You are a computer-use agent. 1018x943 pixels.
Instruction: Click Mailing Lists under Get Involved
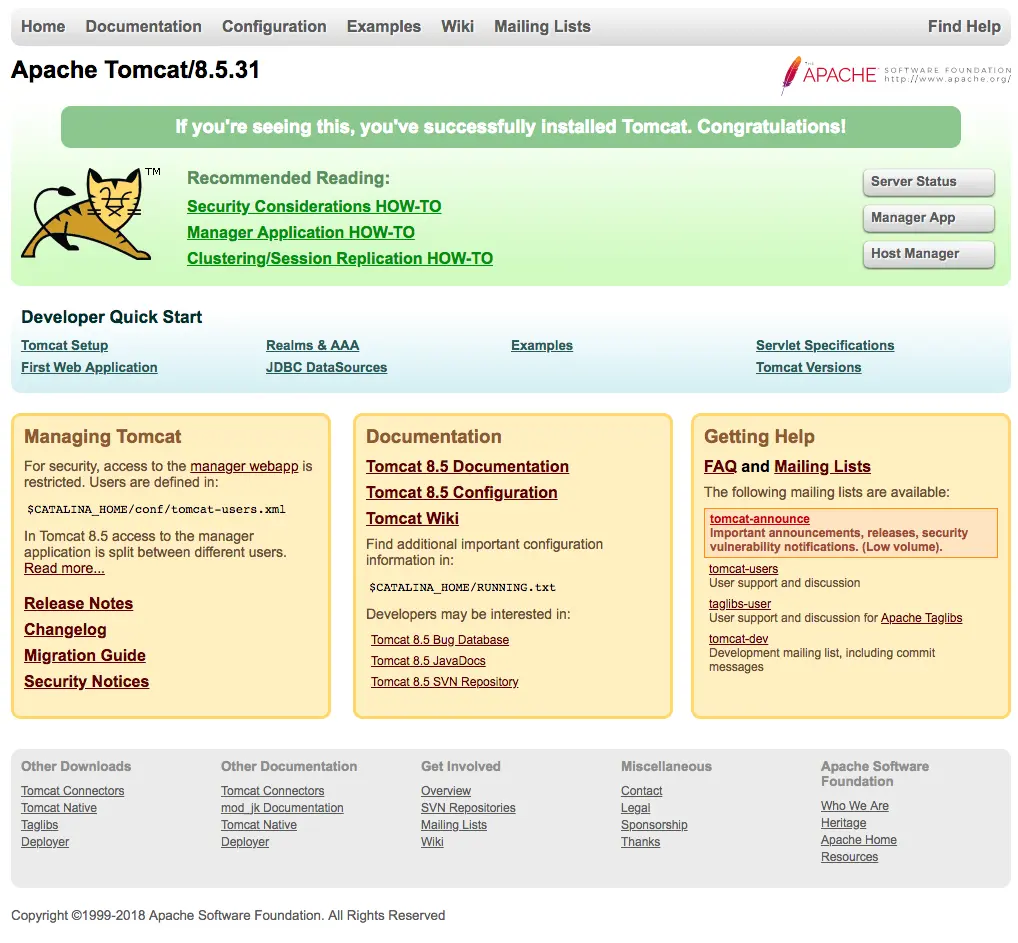tap(453, 825)
